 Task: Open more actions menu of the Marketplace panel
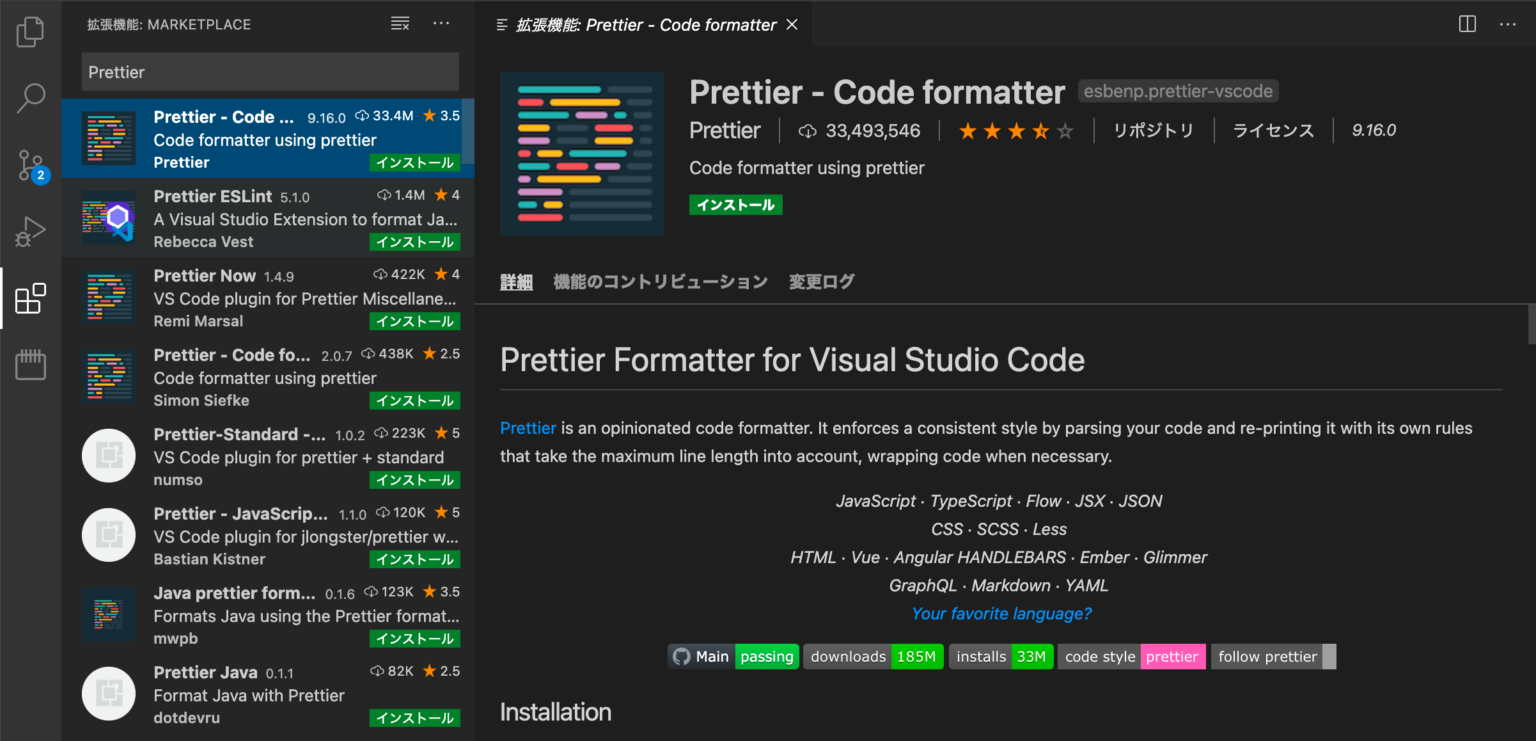point(441,23)
